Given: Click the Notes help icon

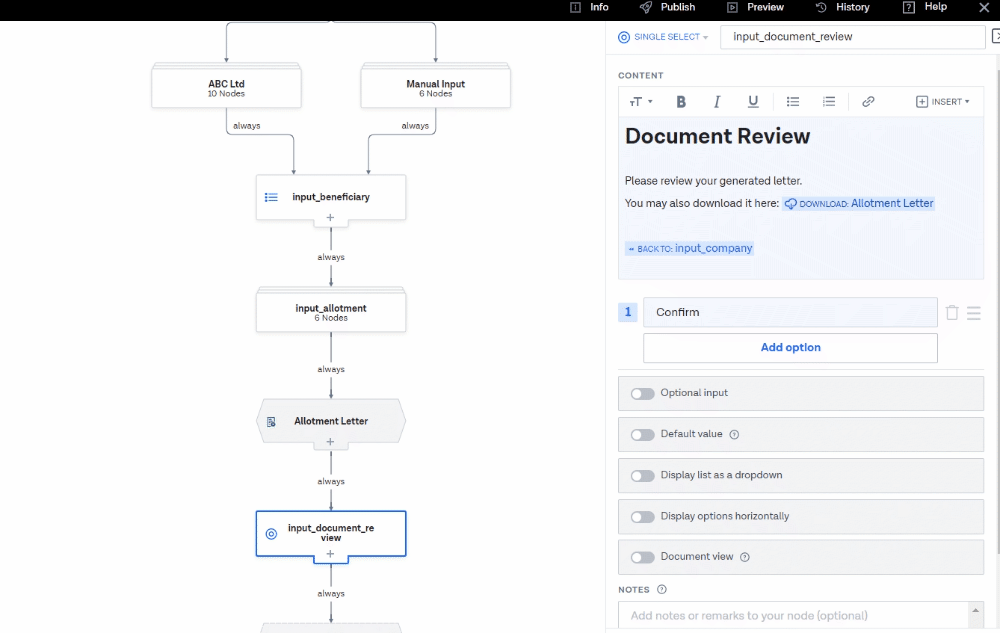Looking at the screenshot, I should (x=662, y=590).
